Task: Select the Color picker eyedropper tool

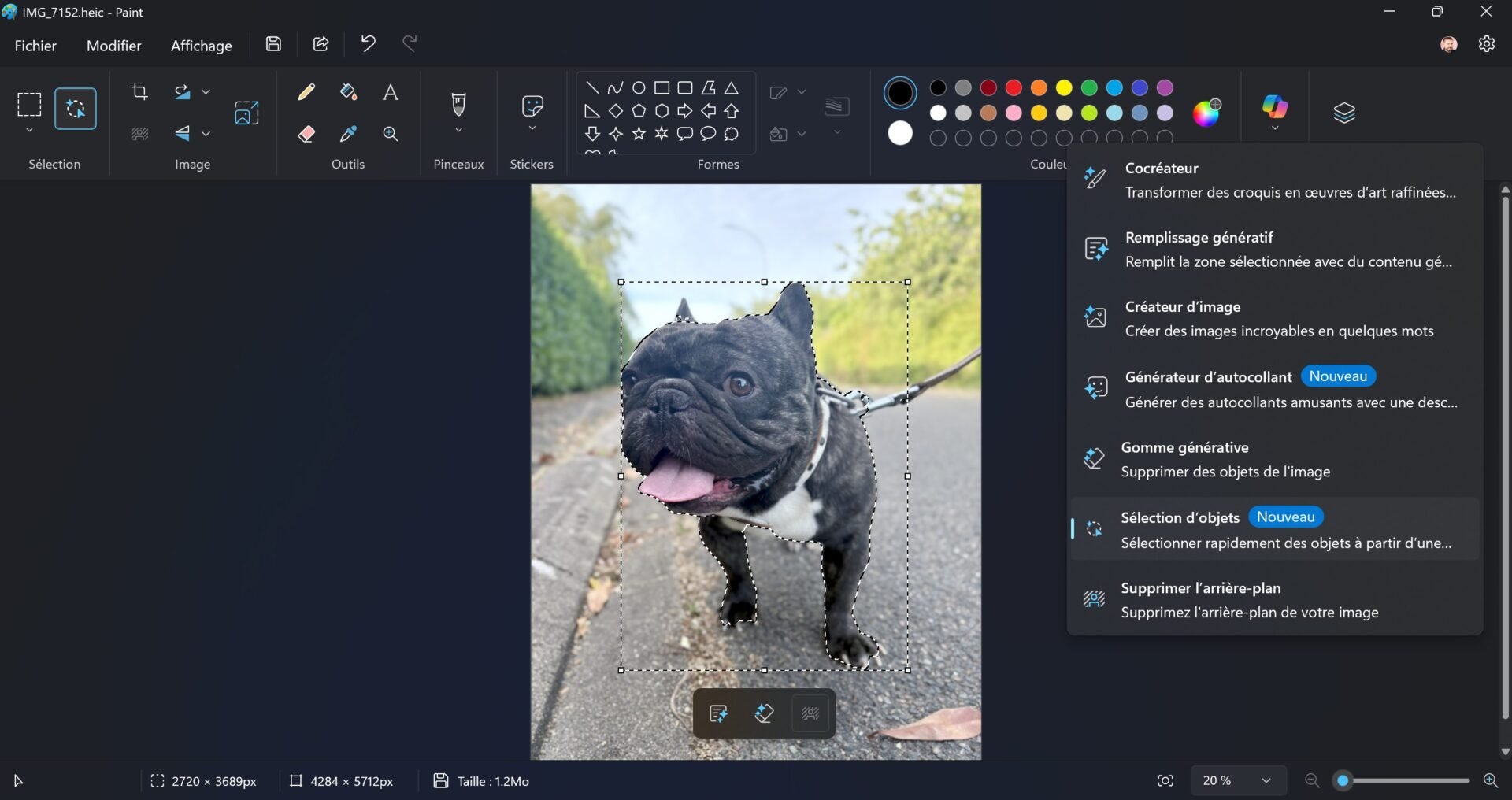Action: tap(348, 134)
